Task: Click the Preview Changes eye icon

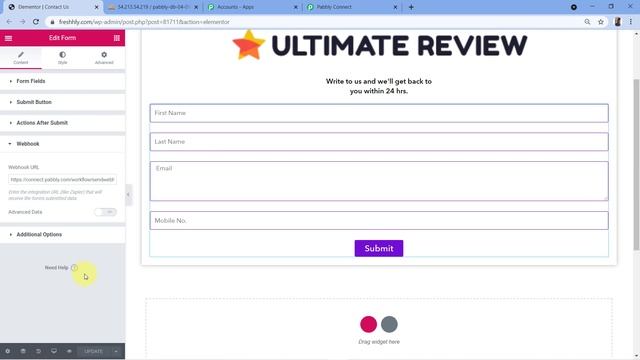Action: coord(69,351)
